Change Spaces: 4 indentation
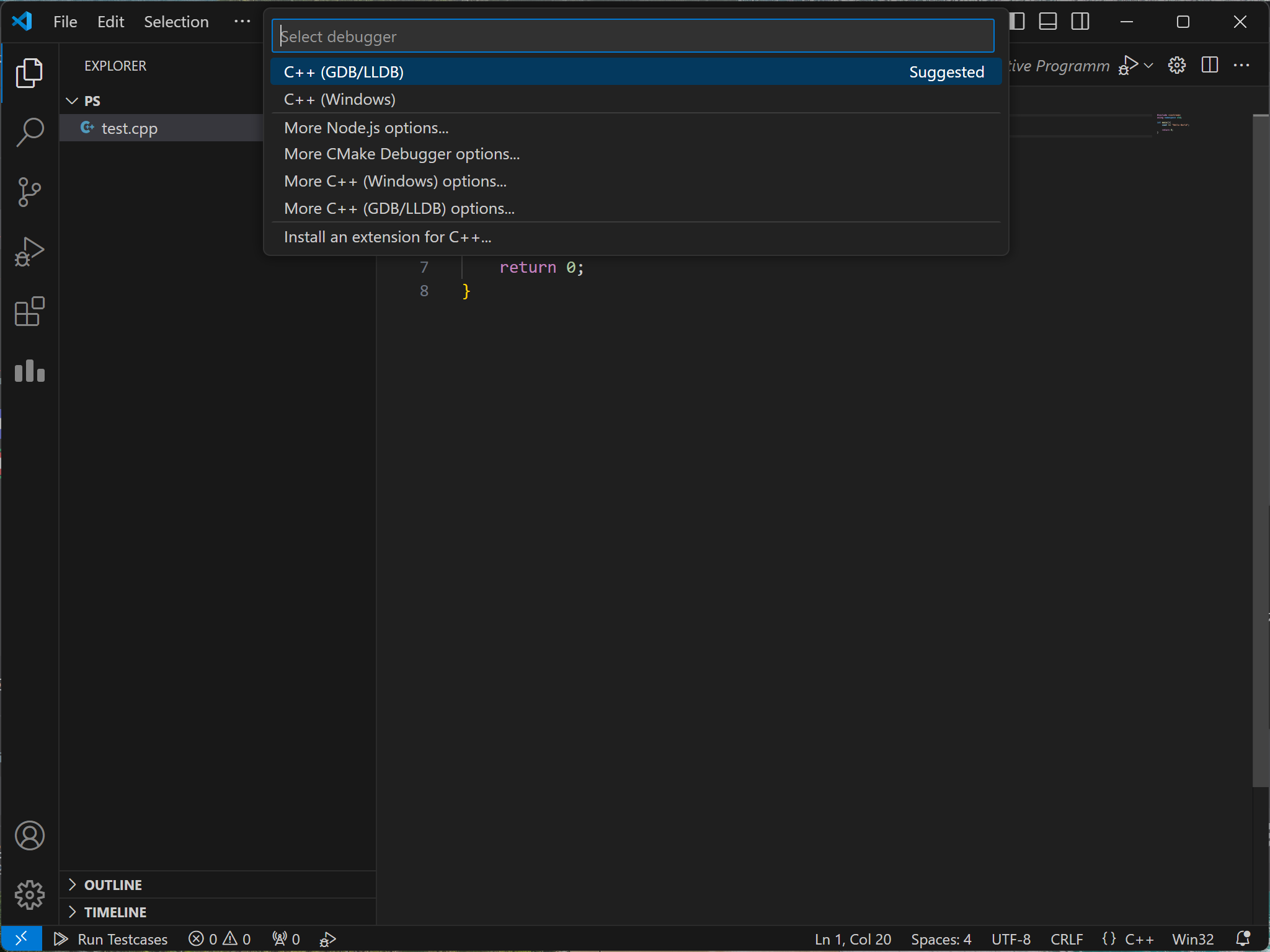 [x=941, y=939]
